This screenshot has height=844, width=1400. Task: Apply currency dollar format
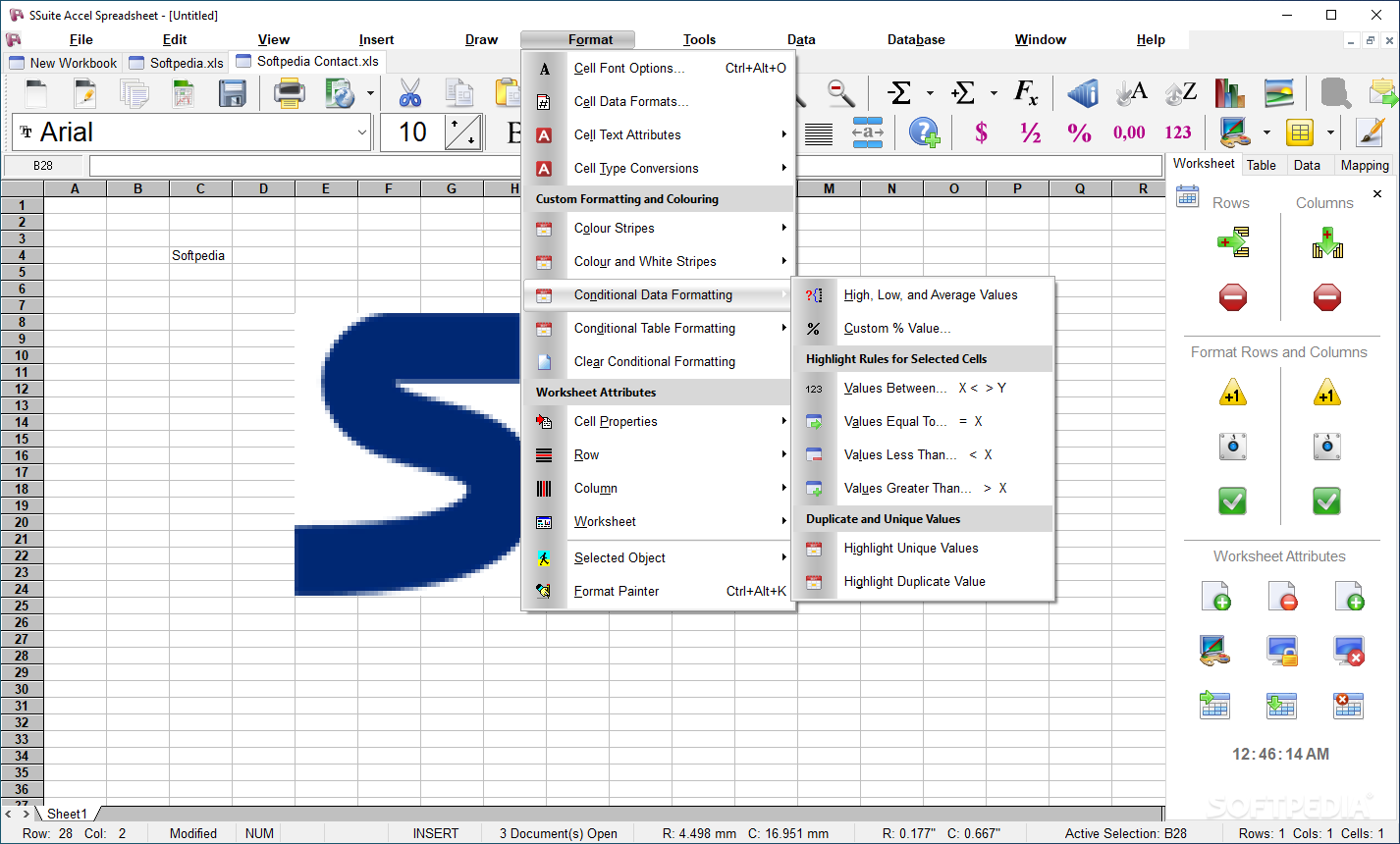click(x=981, y=132)
